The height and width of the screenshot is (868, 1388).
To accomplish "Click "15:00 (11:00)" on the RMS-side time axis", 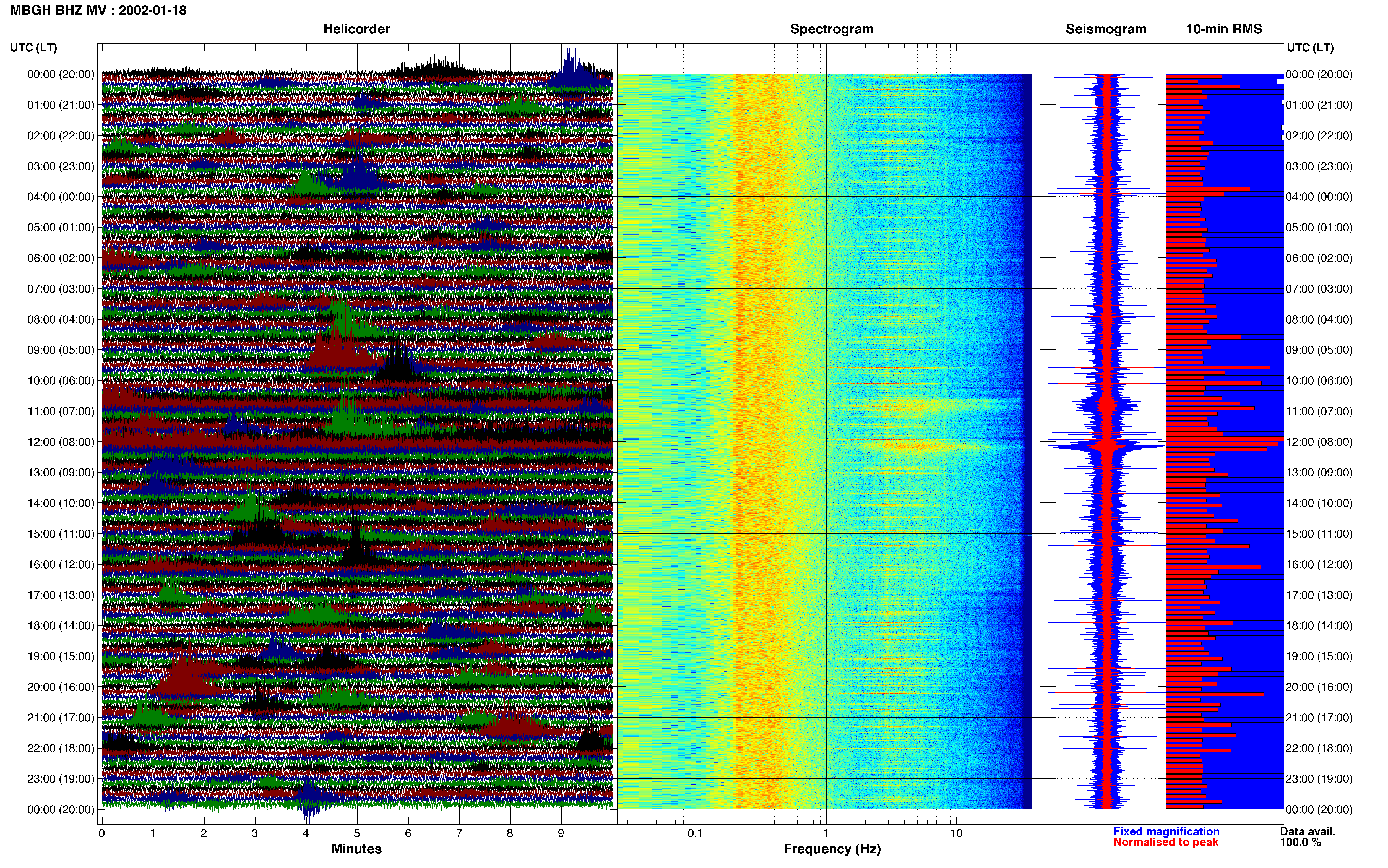I will pos(1319,534).
